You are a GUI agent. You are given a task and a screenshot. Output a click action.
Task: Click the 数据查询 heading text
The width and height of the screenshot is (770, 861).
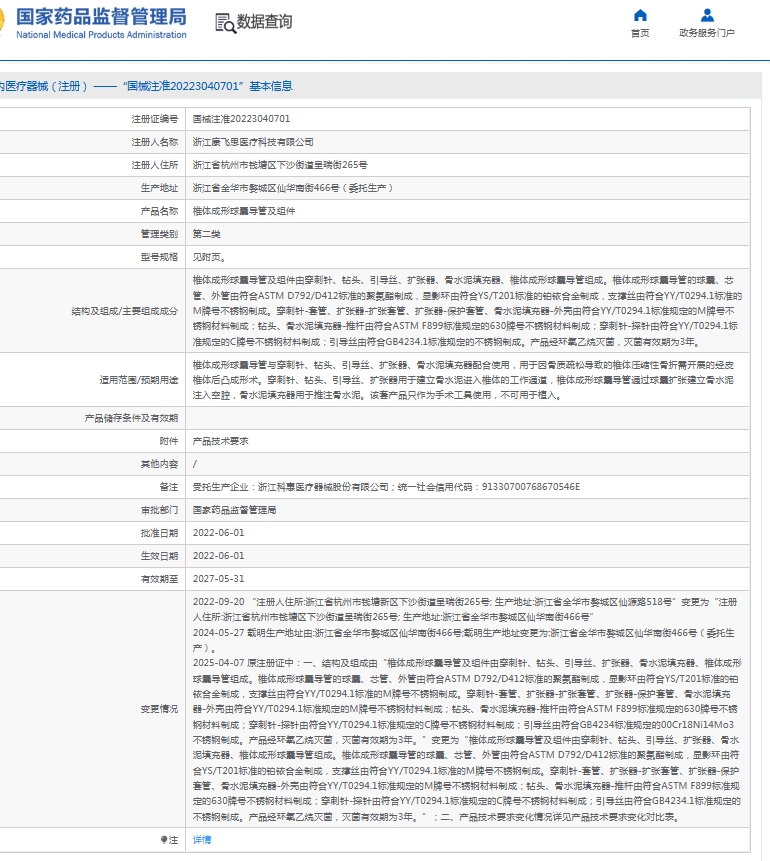pos(264,22)
